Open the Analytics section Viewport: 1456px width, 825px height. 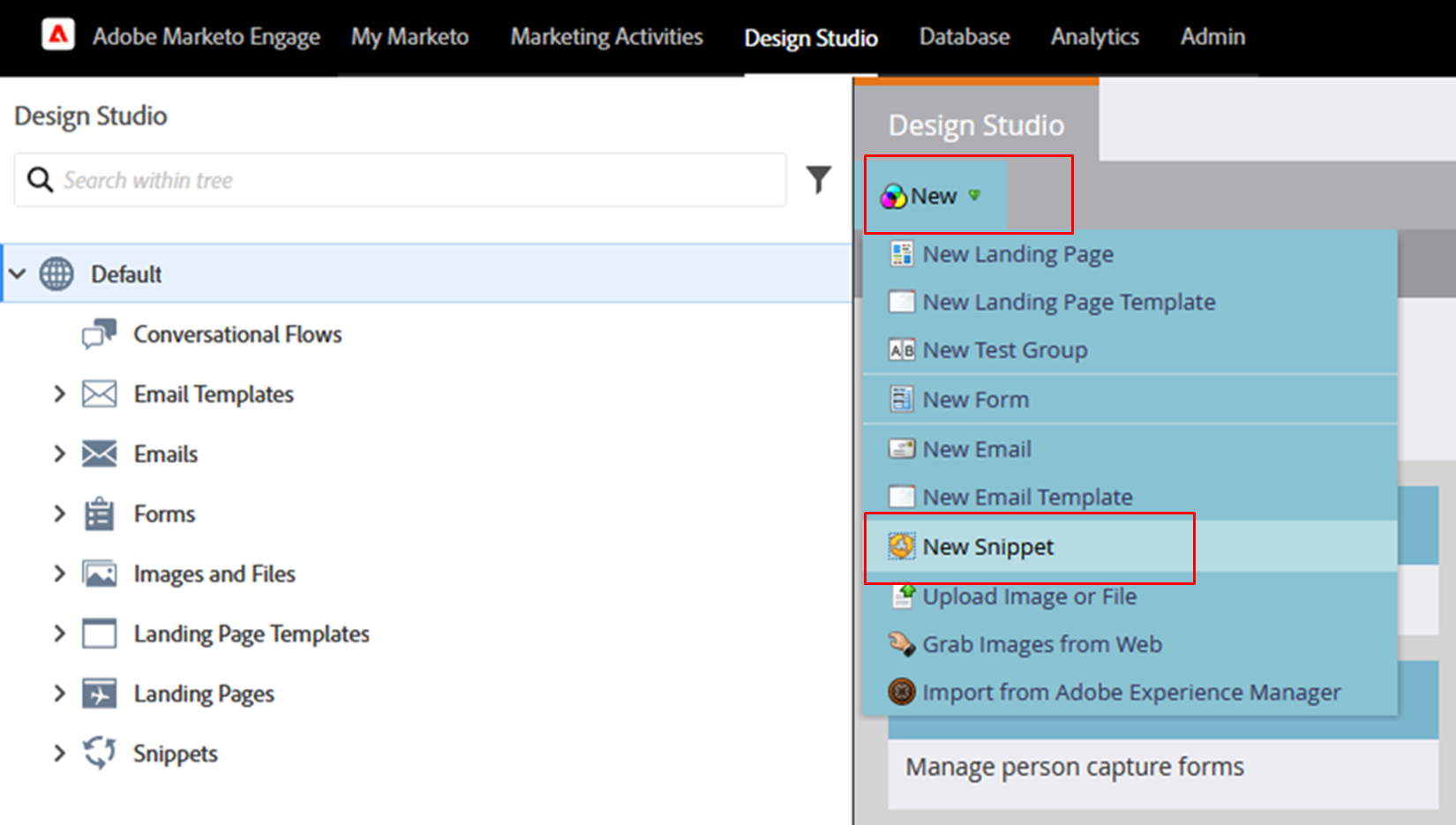pyautogui.click(x=1095, y=37)
